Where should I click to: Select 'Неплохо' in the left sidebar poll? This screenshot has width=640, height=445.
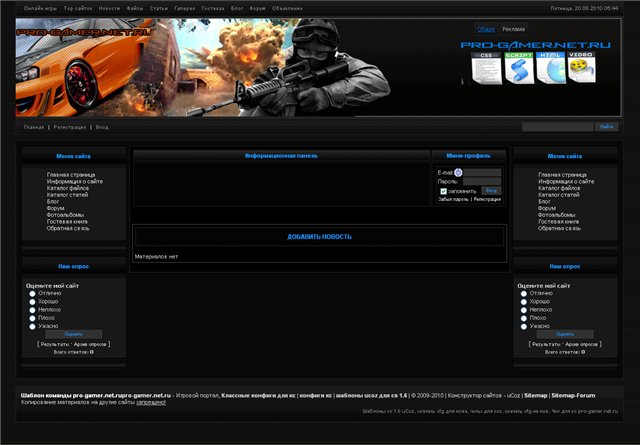click(32, 310)
